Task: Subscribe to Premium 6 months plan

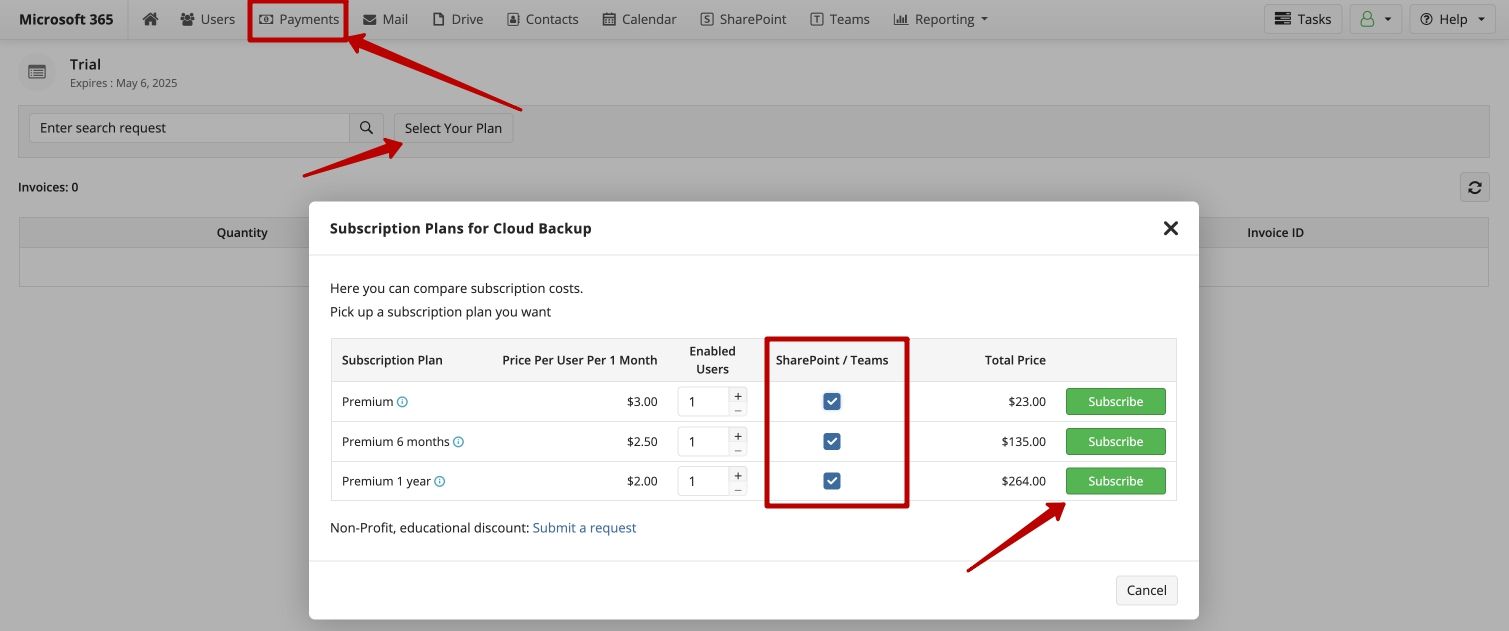Action: [1115, 442]
